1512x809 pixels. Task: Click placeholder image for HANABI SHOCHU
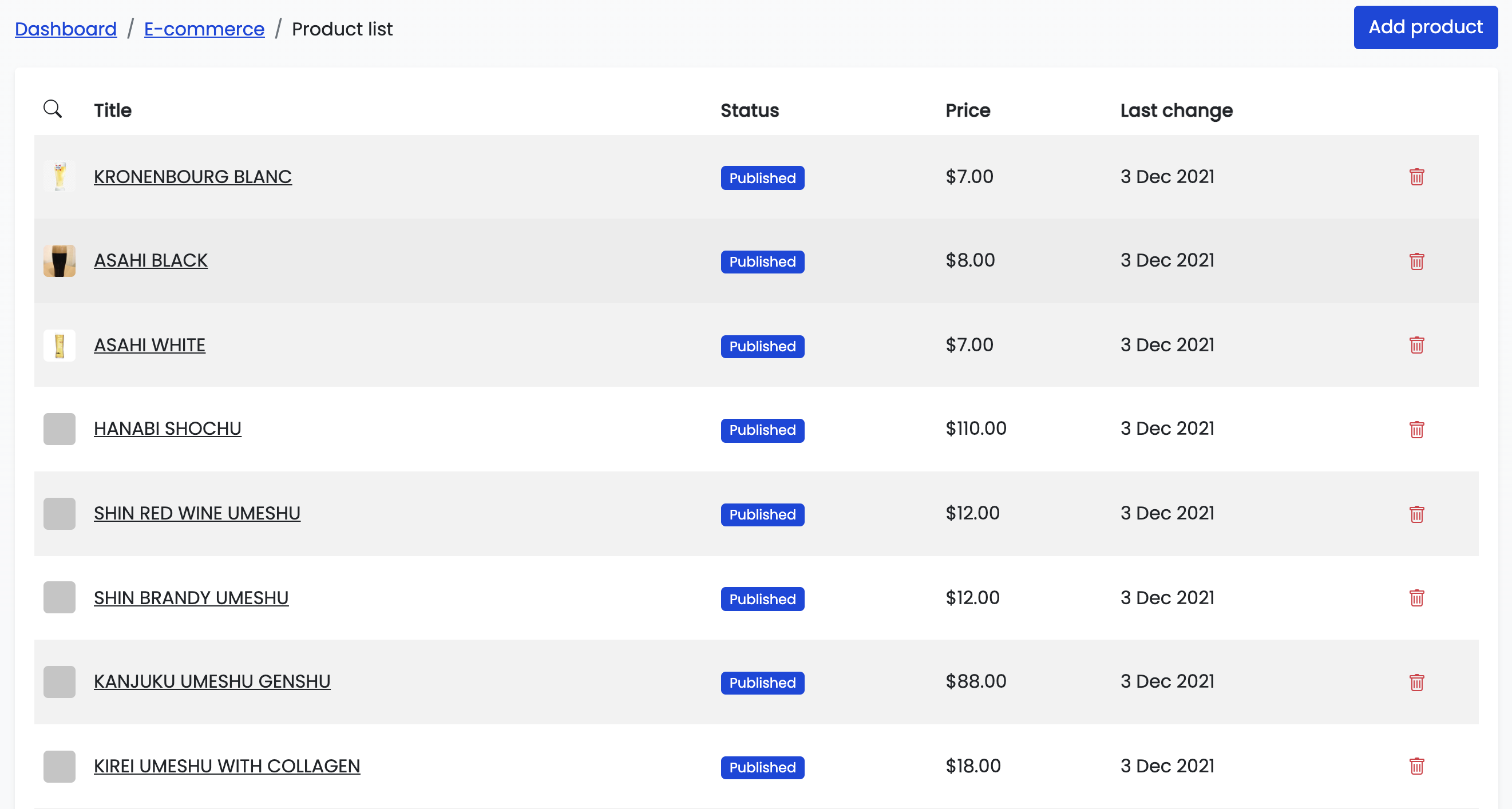60,429
